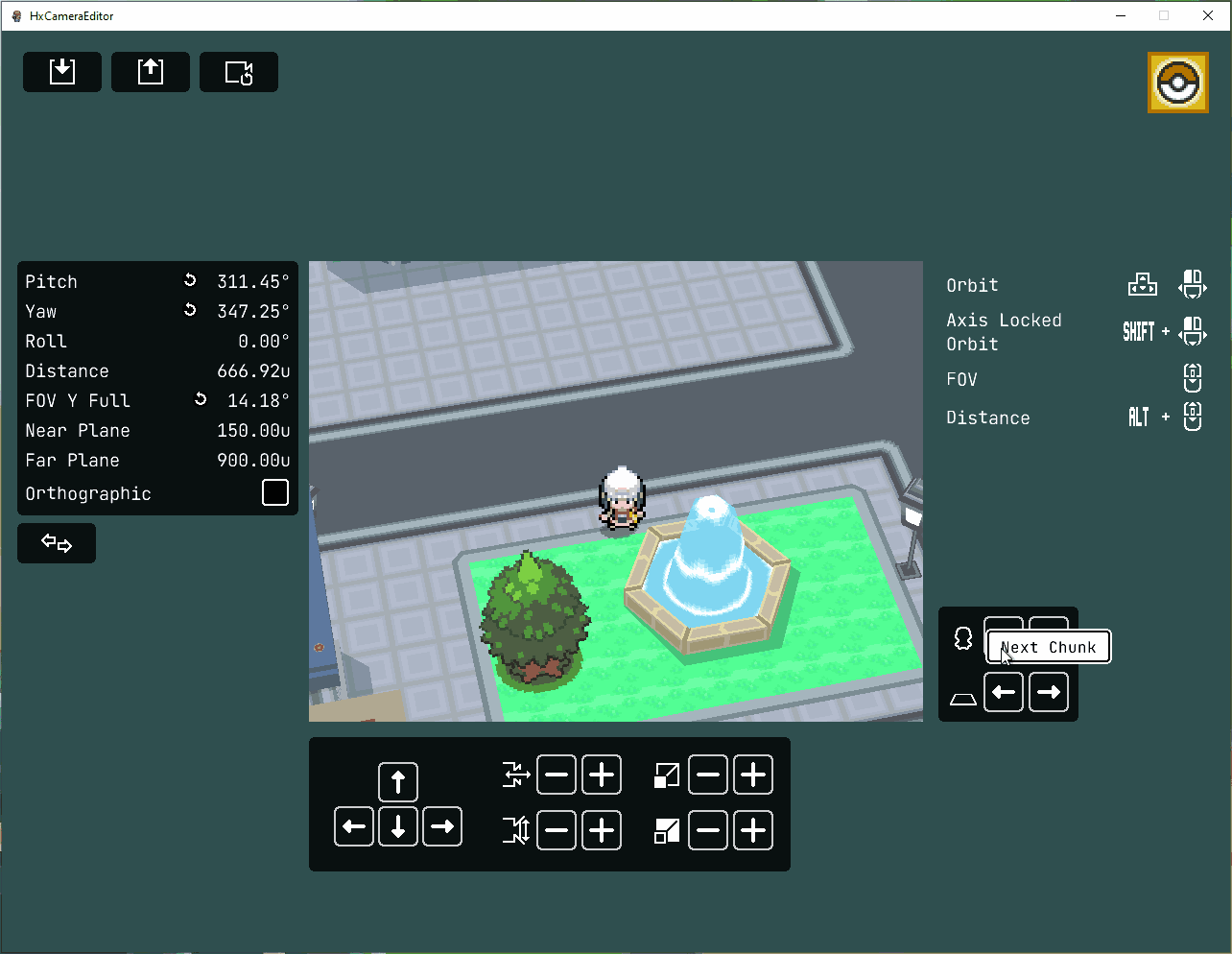Click the right arrow beside the trapezoid icon
This screenshot has width=1232, height=954.
[1049, 692]
